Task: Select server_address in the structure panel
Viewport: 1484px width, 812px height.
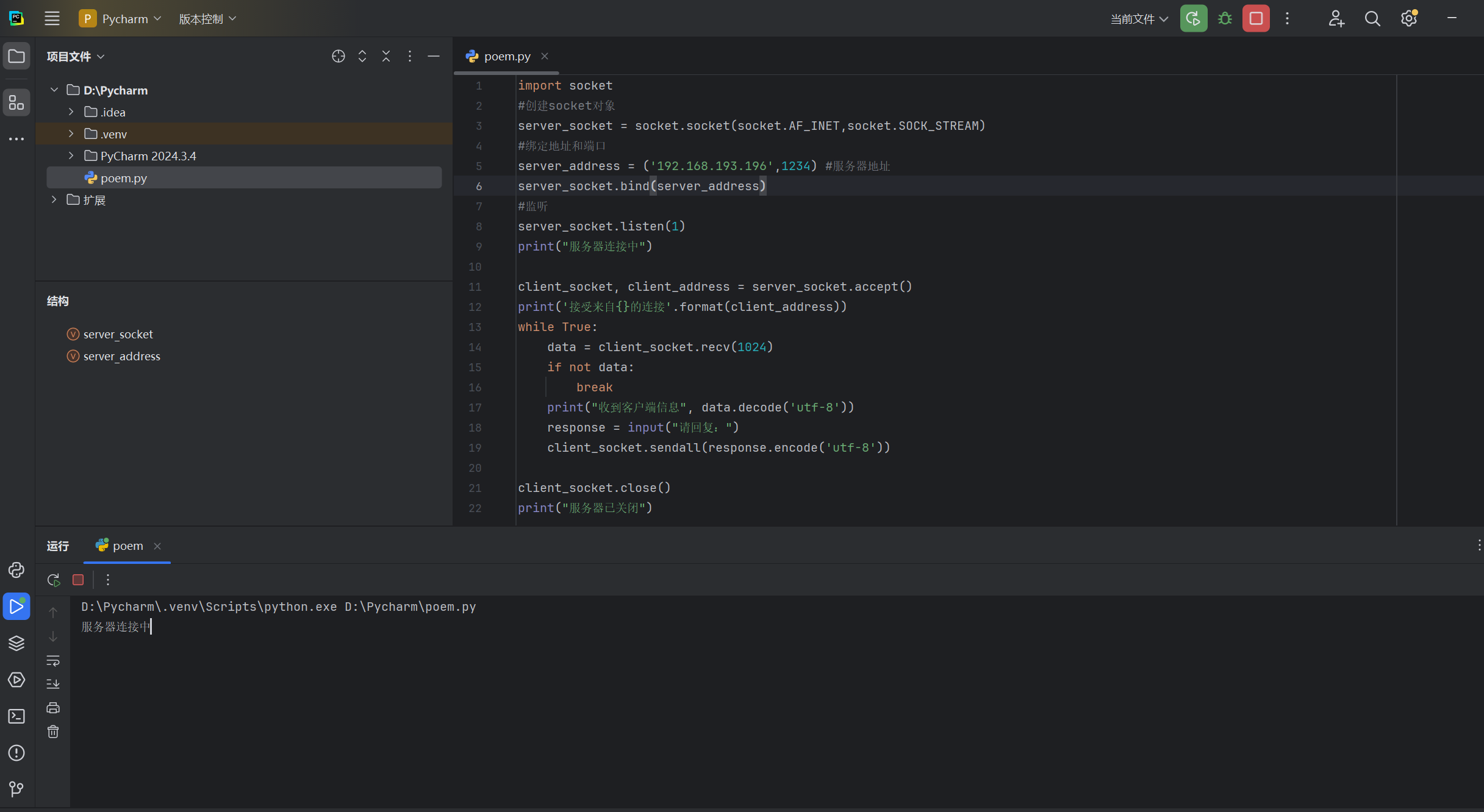Action: (x=121, y=356)
